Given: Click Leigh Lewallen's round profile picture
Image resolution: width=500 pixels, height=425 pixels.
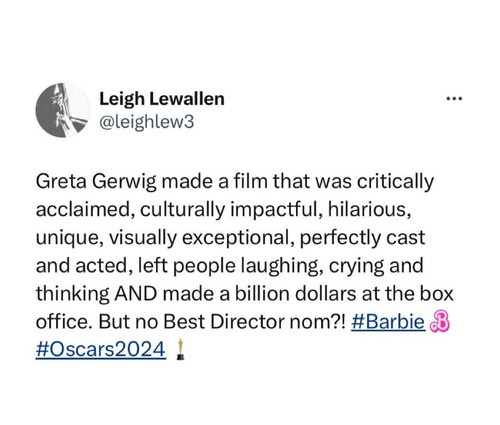Looking at the screenshot, I should pos(63,110).
